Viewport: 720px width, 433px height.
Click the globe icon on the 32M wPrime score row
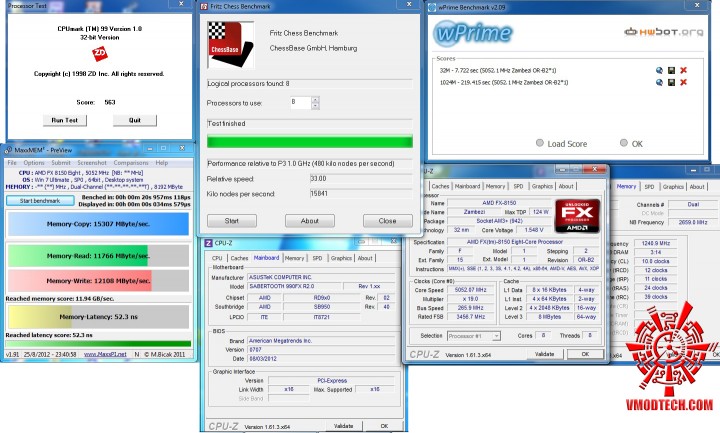[659, 70]
